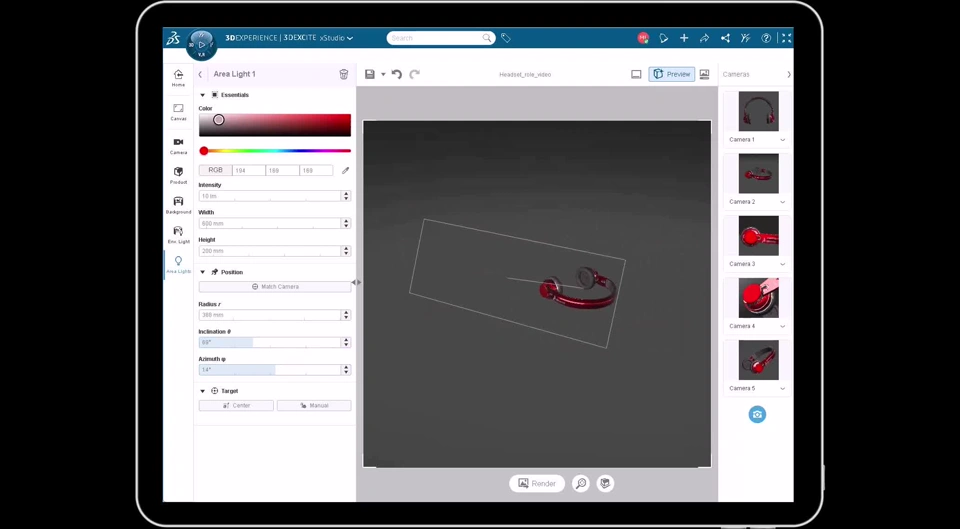This screenshot has width=960, height=529.
Task: Toggle the Preview mode button
Action: coord(672,74)
